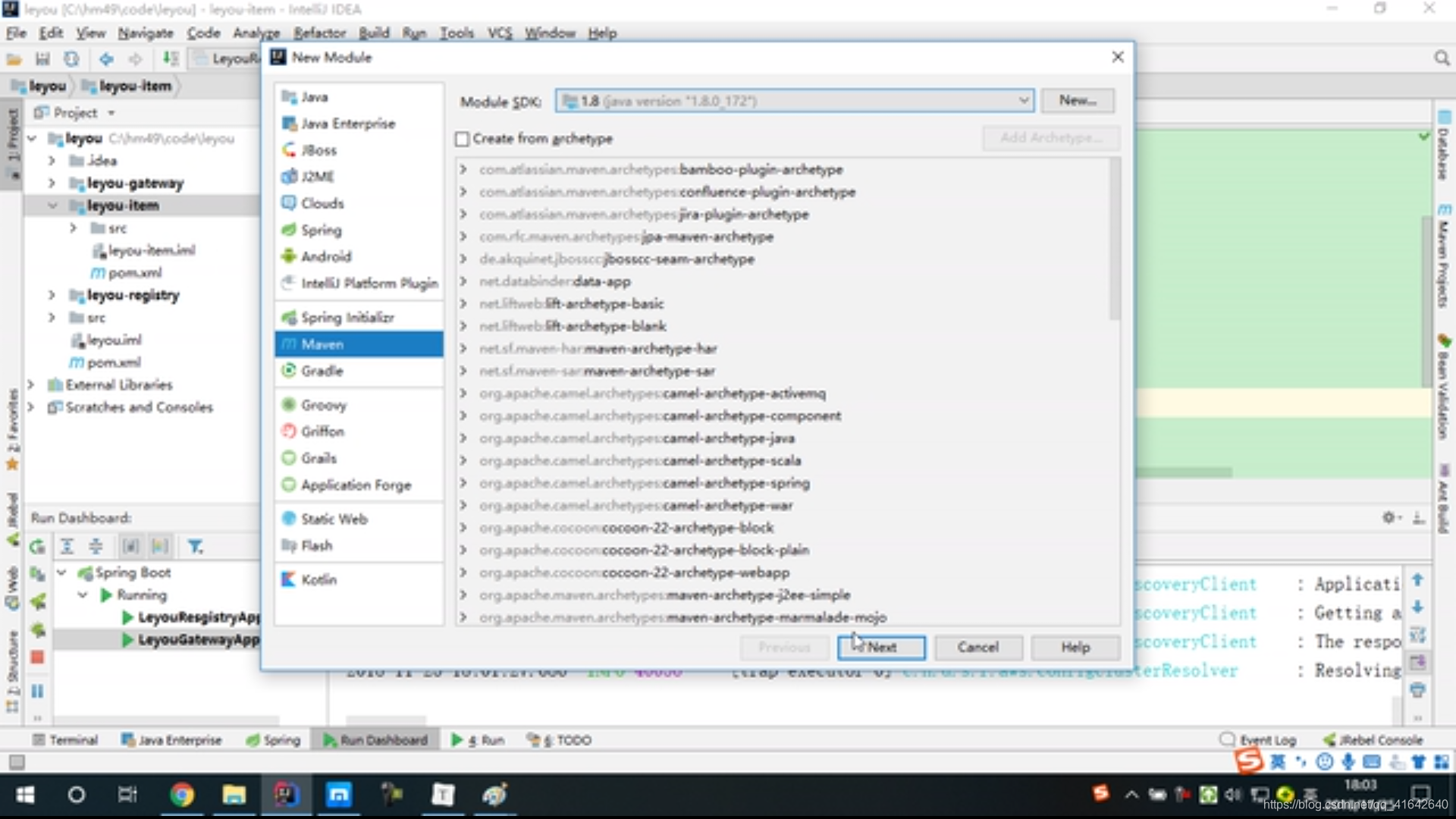
Task: Choose IntelliJ Platform Plugin type
Action: click(358, 283)
